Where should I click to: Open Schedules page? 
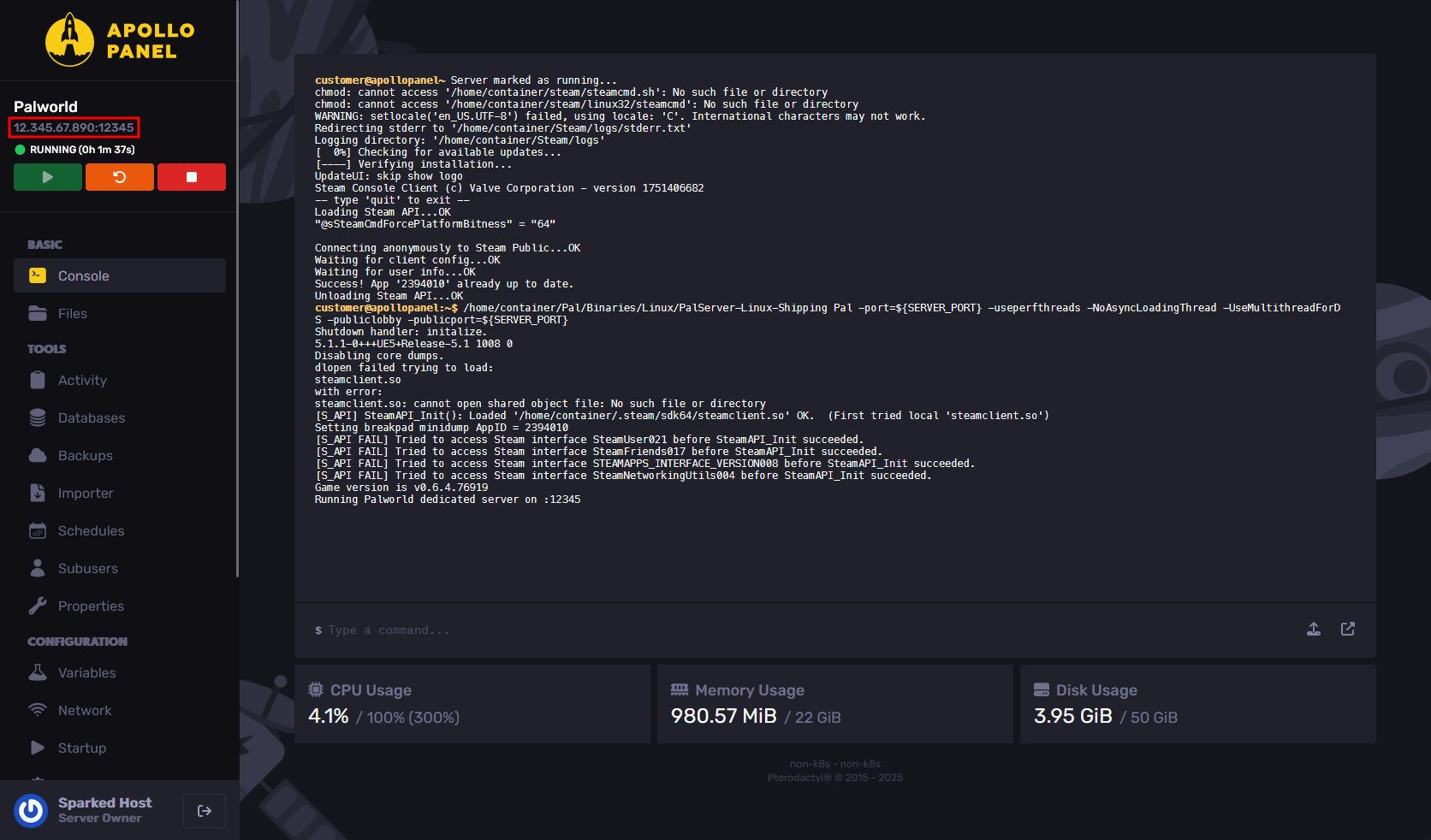(x=120, y=530)
